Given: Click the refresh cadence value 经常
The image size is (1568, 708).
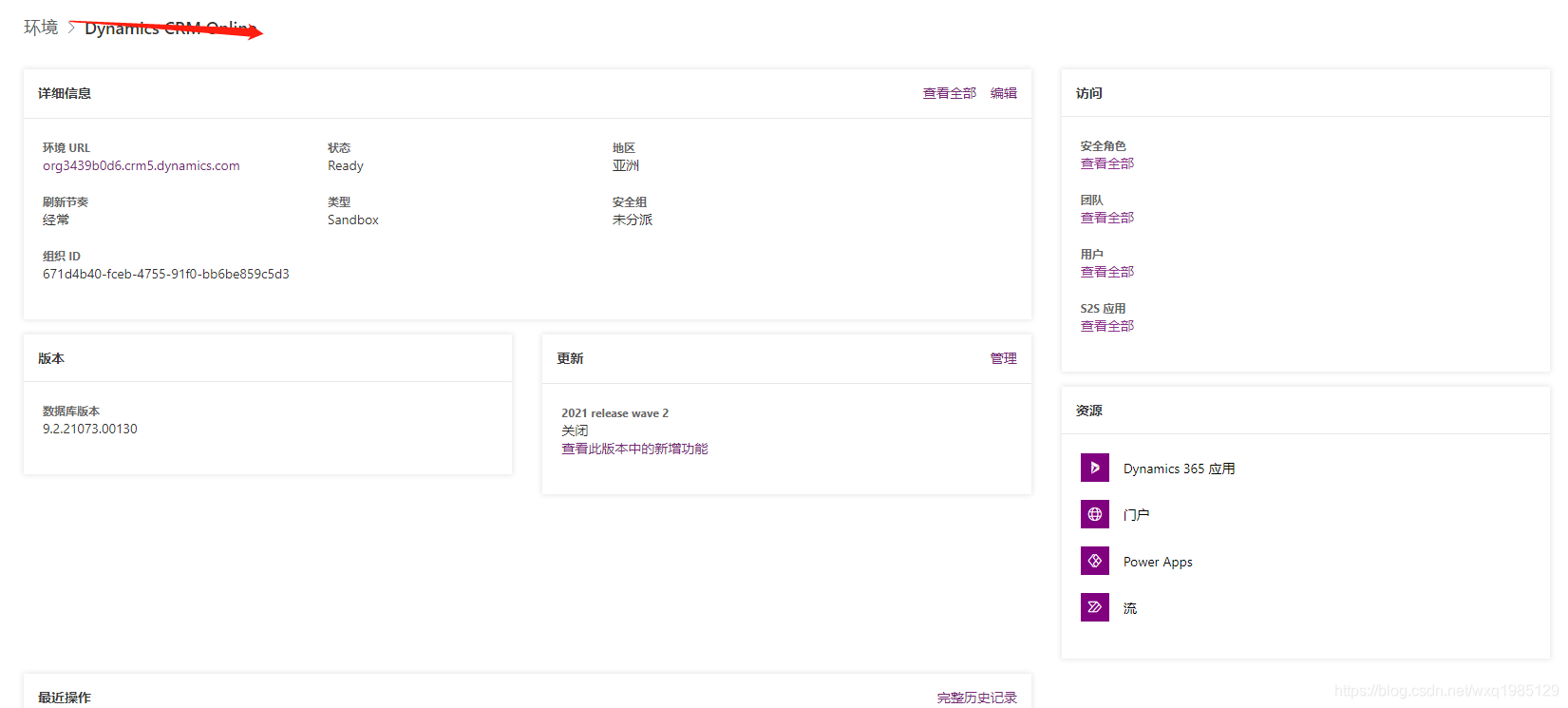Looking at the screenshot, I should pyautogui.click(x=56, y=220).
